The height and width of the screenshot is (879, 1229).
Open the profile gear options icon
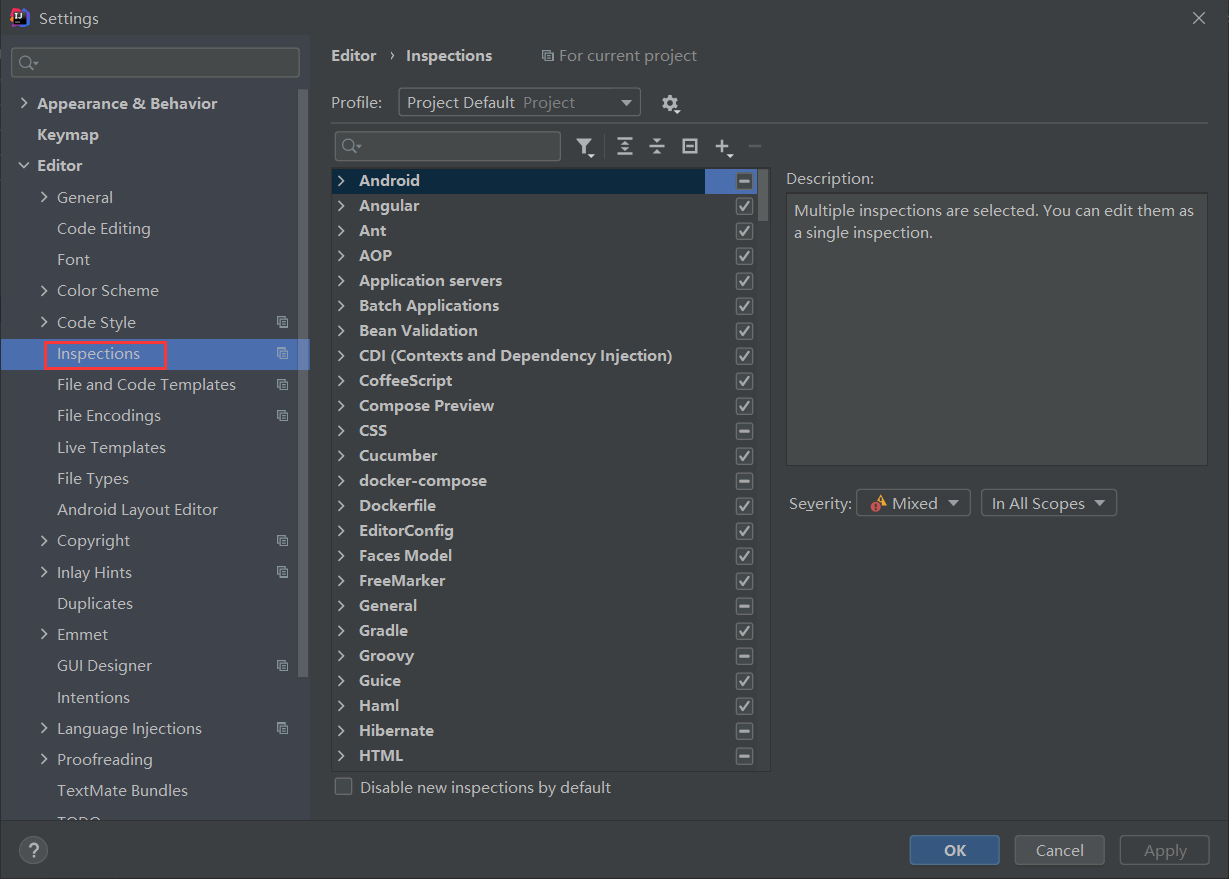tap(670, 103)
